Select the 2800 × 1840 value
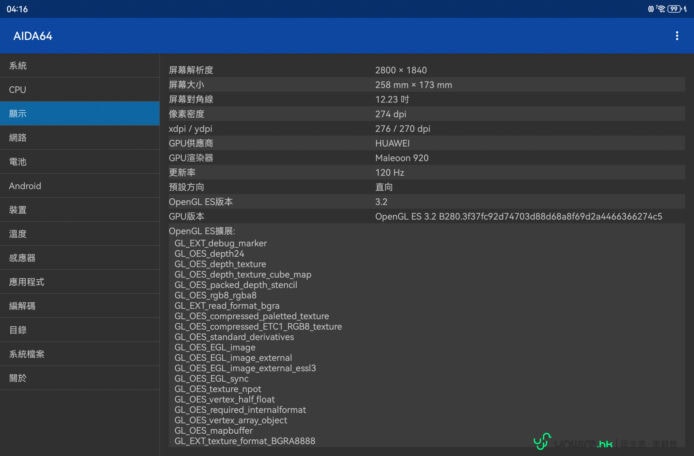This screenshot has width=694, height=456. tap(401, 70)
